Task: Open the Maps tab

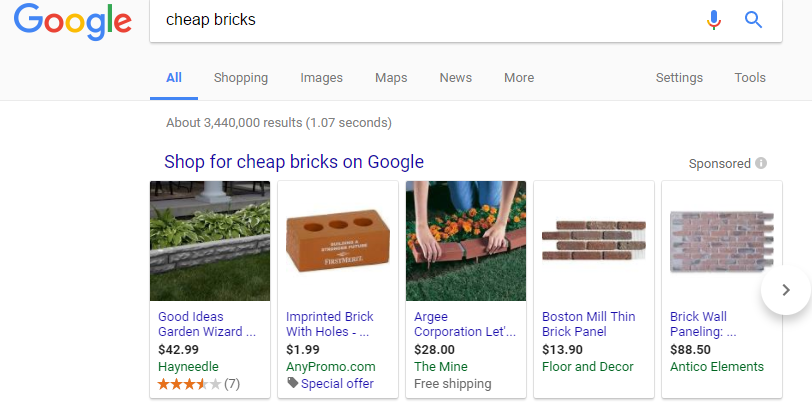Action: tap(391, 78)
